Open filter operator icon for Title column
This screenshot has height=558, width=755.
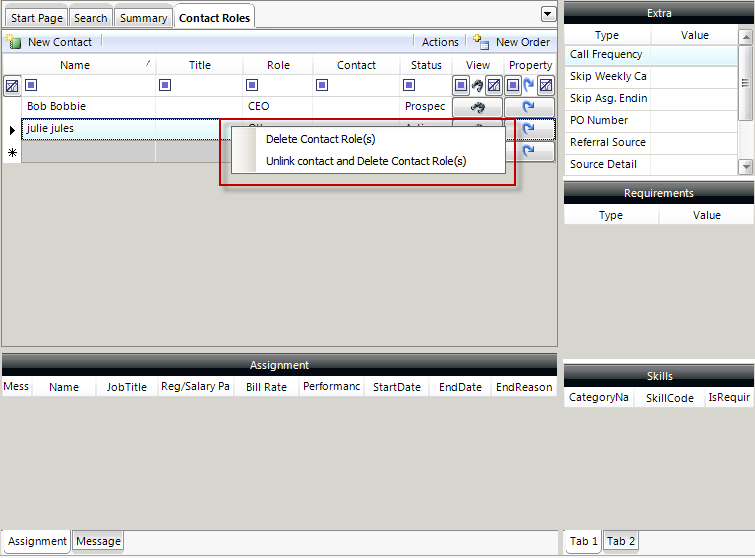165,85
